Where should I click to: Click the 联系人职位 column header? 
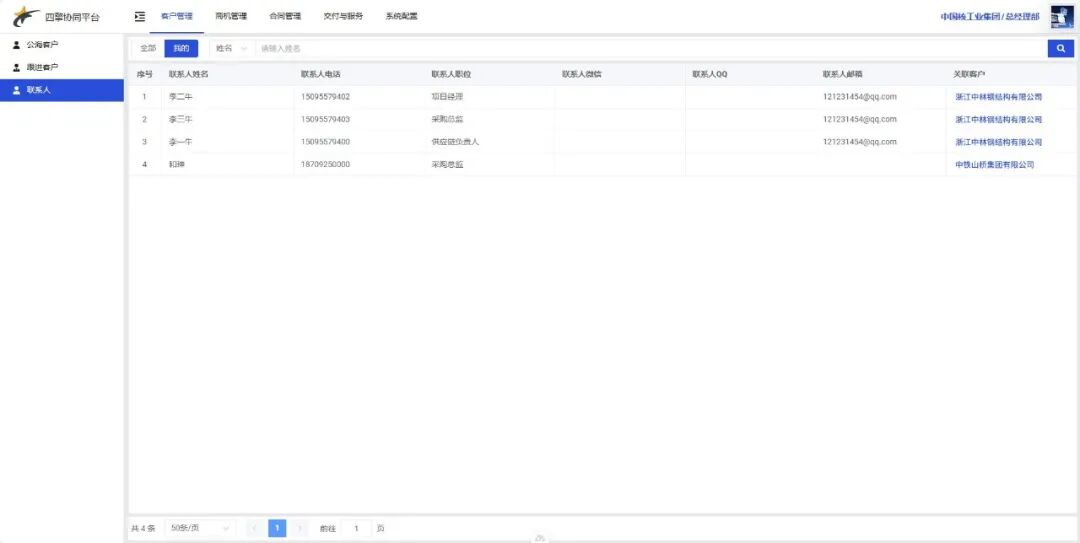pyautogui.click(x=451, y=74)
